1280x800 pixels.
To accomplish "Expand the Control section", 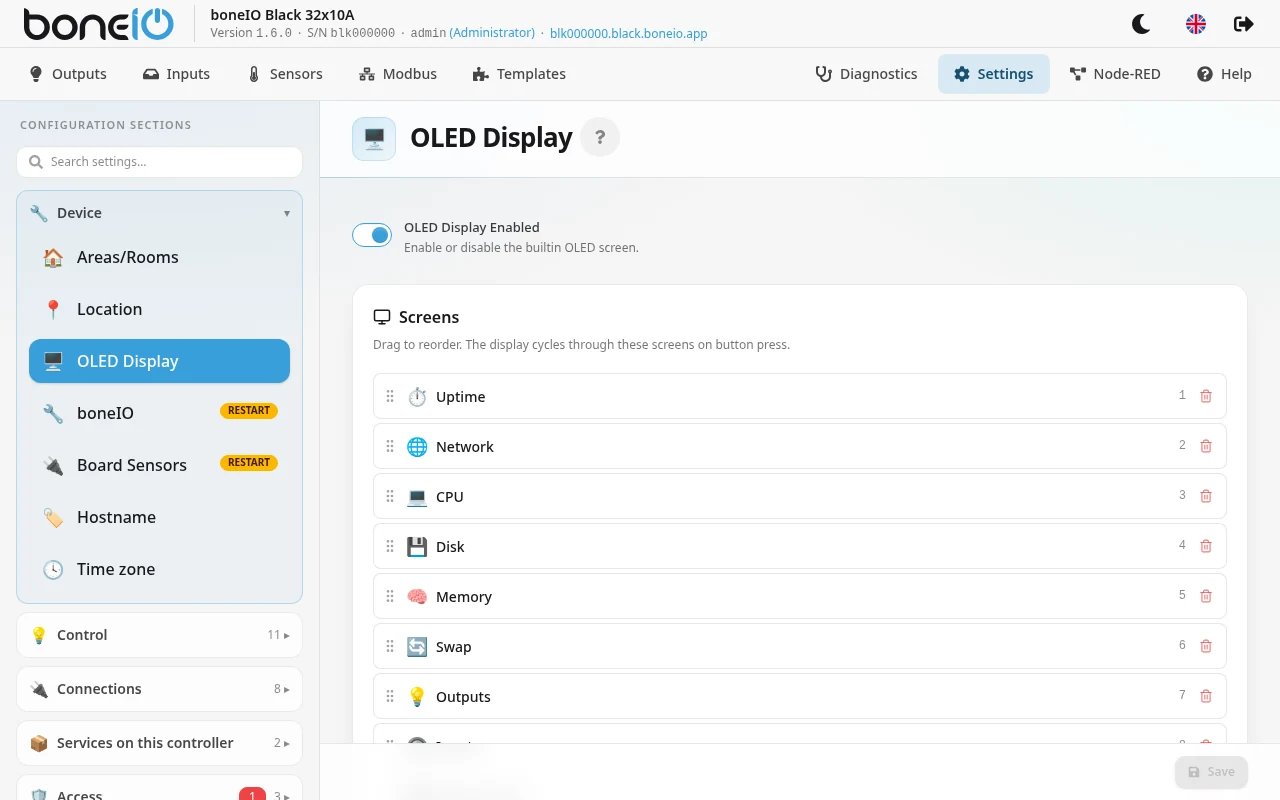I will pyautogui.click(x=159, y=635).
